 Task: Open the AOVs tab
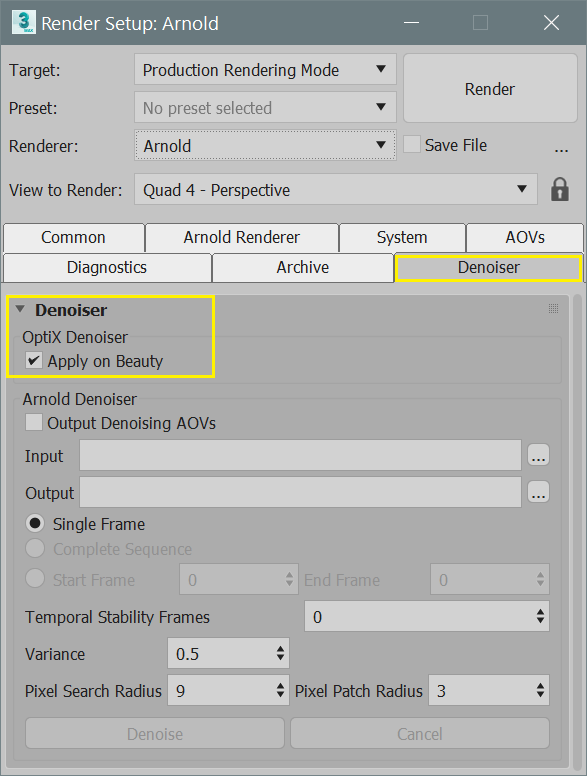click(x=525, y=238)
